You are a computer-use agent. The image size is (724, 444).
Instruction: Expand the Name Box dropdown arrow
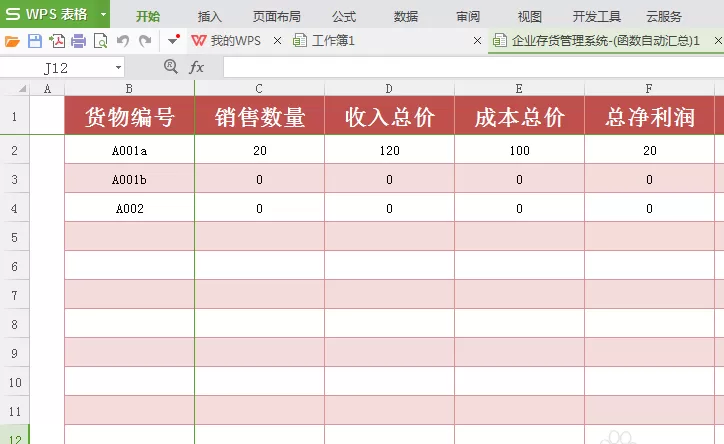coord(118,68)
